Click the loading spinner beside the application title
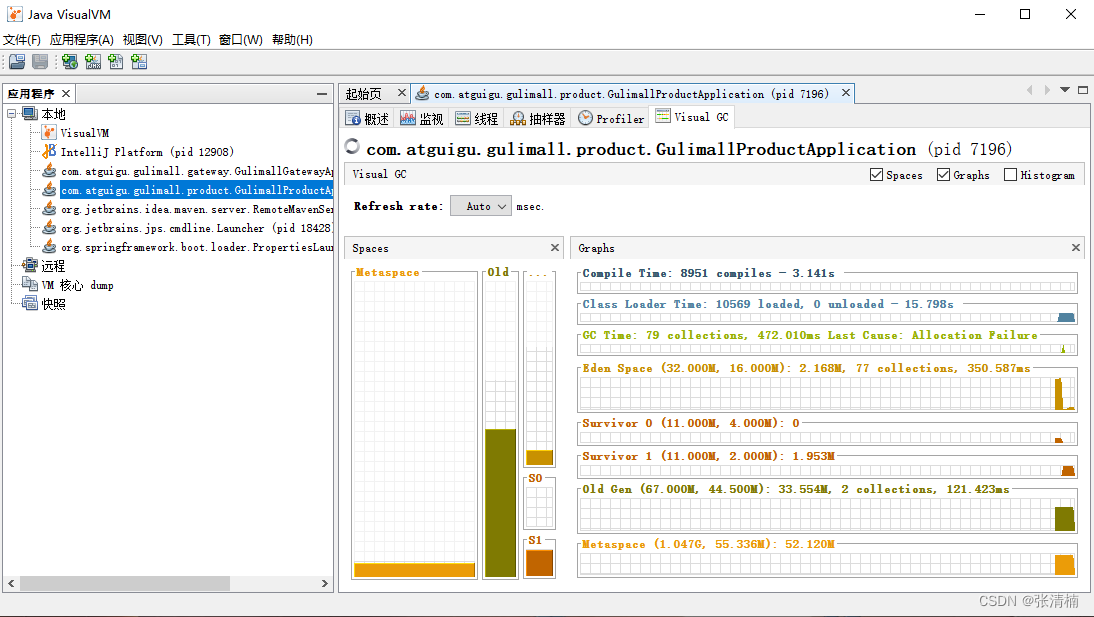 (352, 146)
